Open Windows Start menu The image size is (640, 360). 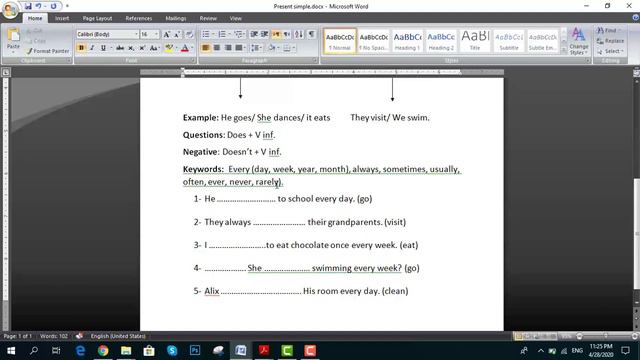(11, 351)
